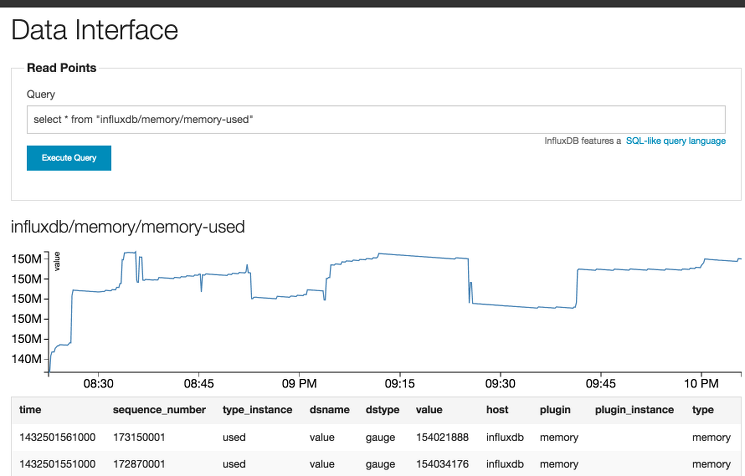Click the 09:15 axis label
The image size is (745, 476).
pyautogui.click(x=400, y=383)
